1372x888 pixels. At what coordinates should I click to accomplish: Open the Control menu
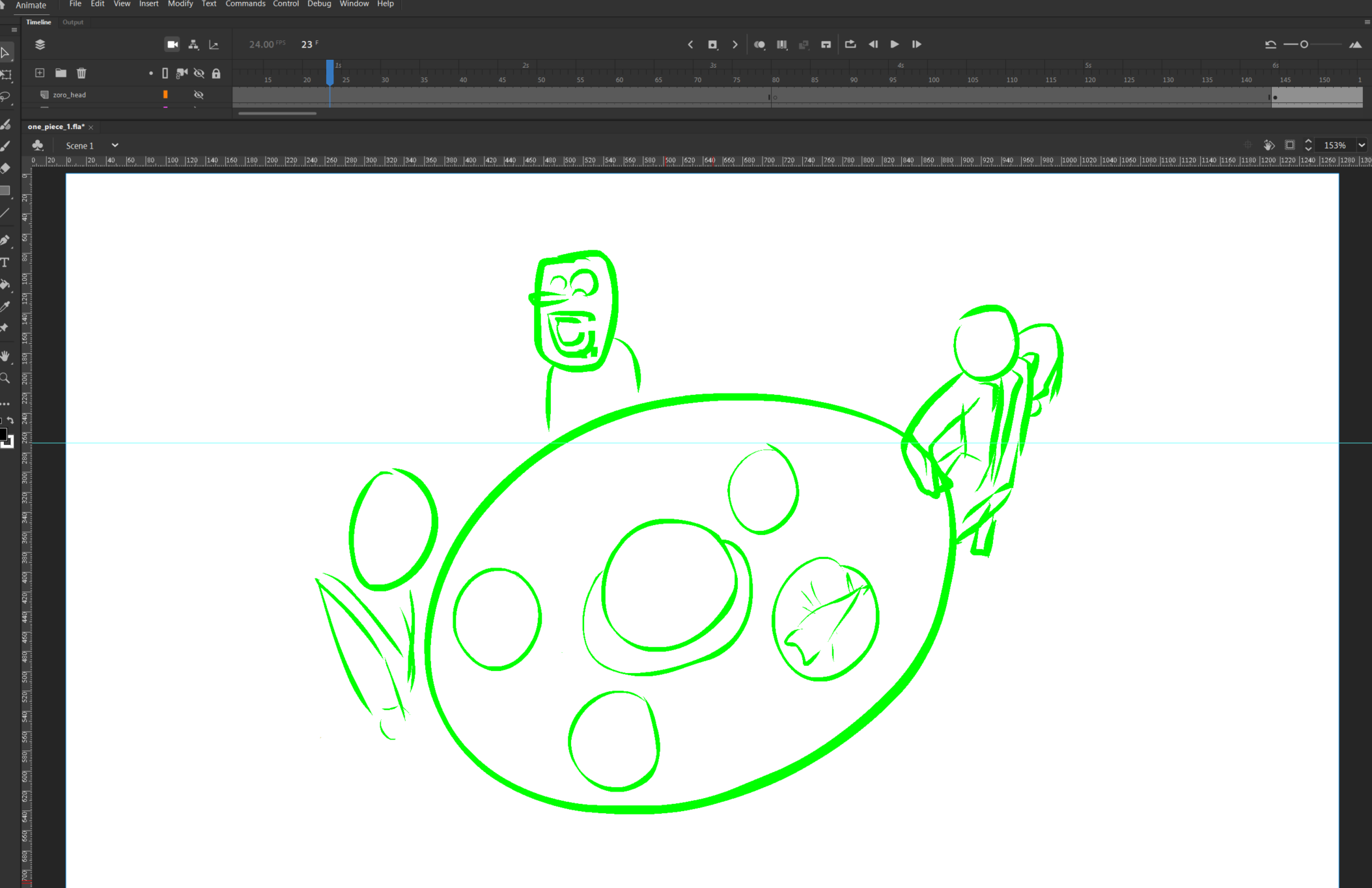point(286,4)
